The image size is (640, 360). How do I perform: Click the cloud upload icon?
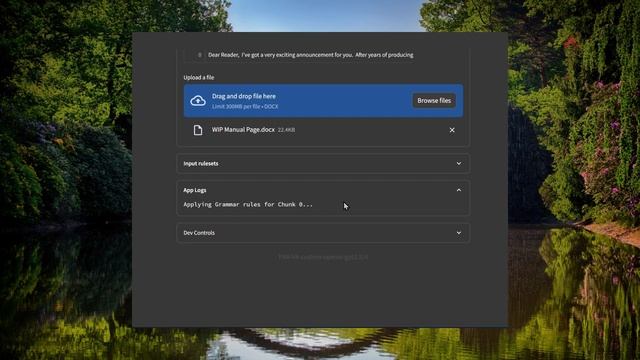[198, 100]
